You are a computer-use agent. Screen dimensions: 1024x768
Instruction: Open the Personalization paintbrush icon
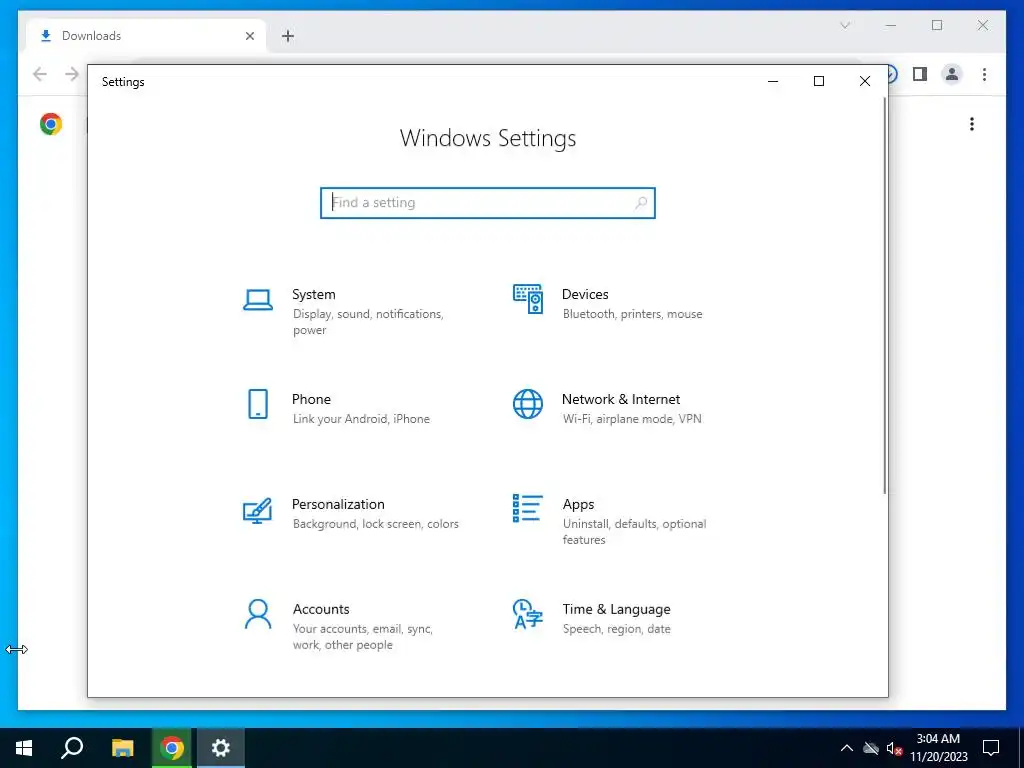coord(257,511)
